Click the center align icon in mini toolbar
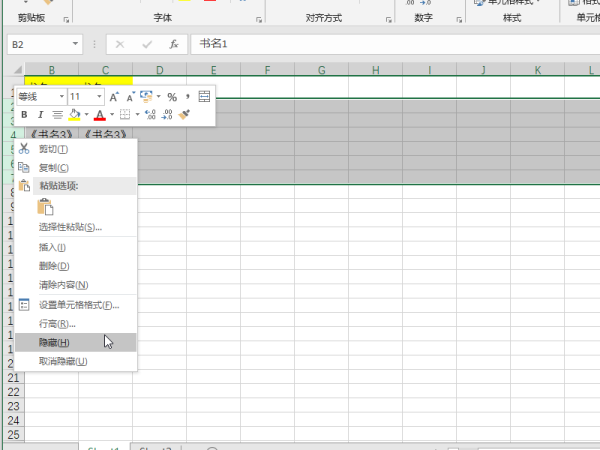 tap(57, 115)
